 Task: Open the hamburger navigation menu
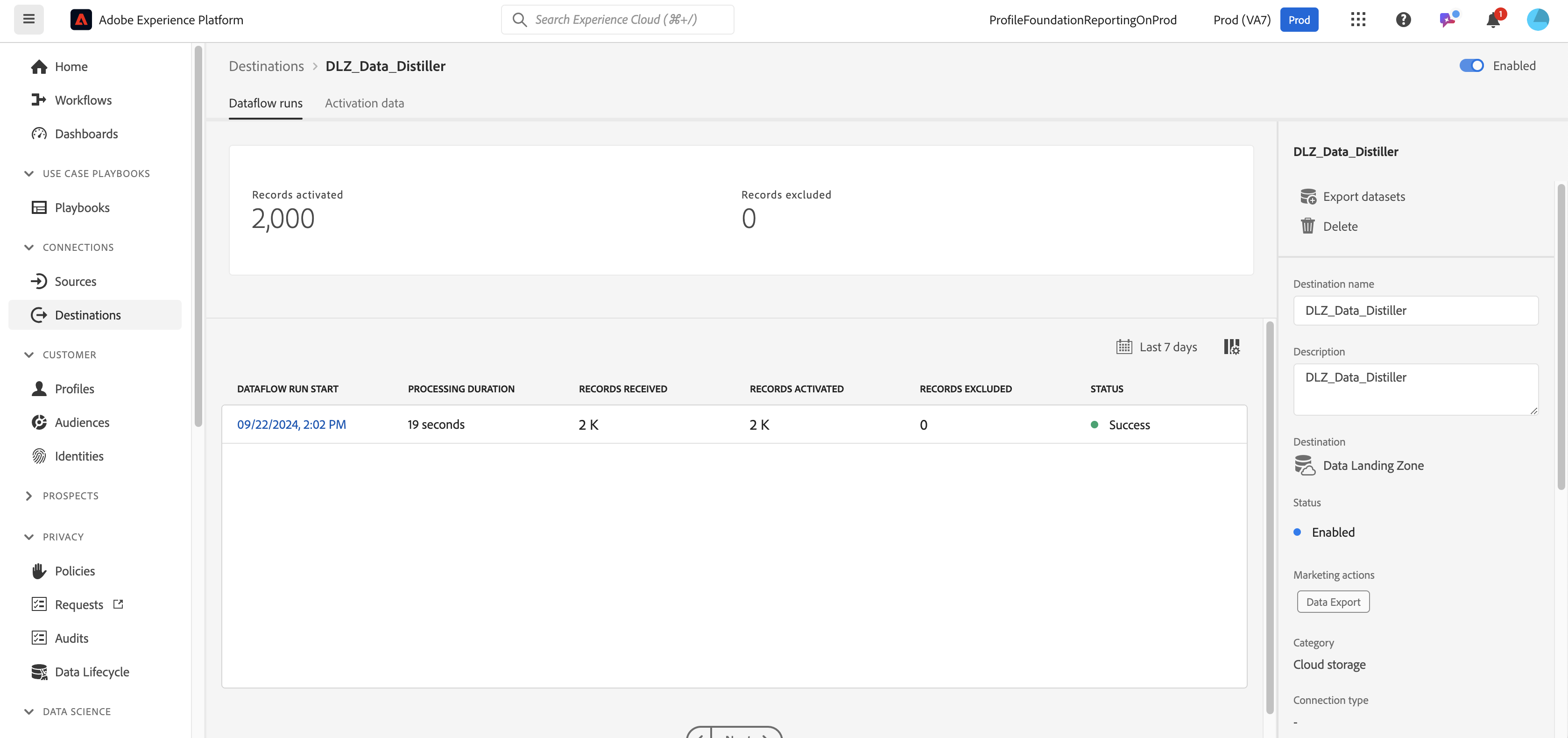coord(28,20)
